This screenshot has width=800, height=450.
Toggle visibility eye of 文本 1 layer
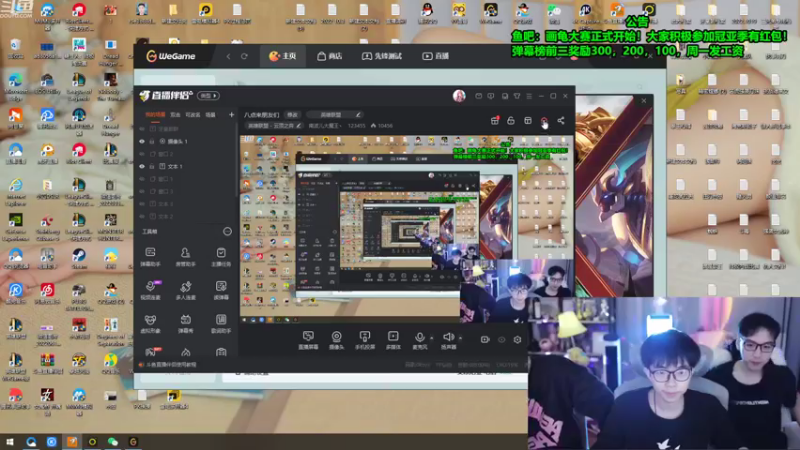pyautogui.click(x=142, y=166)
